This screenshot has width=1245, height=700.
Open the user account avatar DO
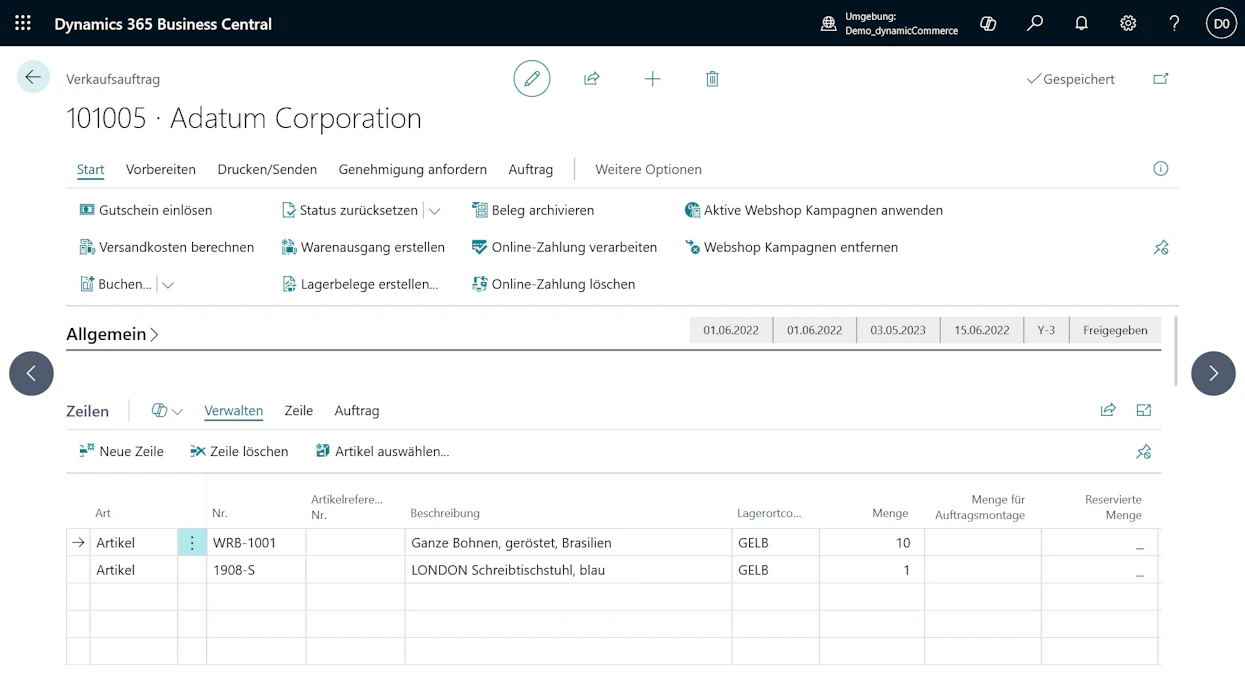pos(1221,23)
